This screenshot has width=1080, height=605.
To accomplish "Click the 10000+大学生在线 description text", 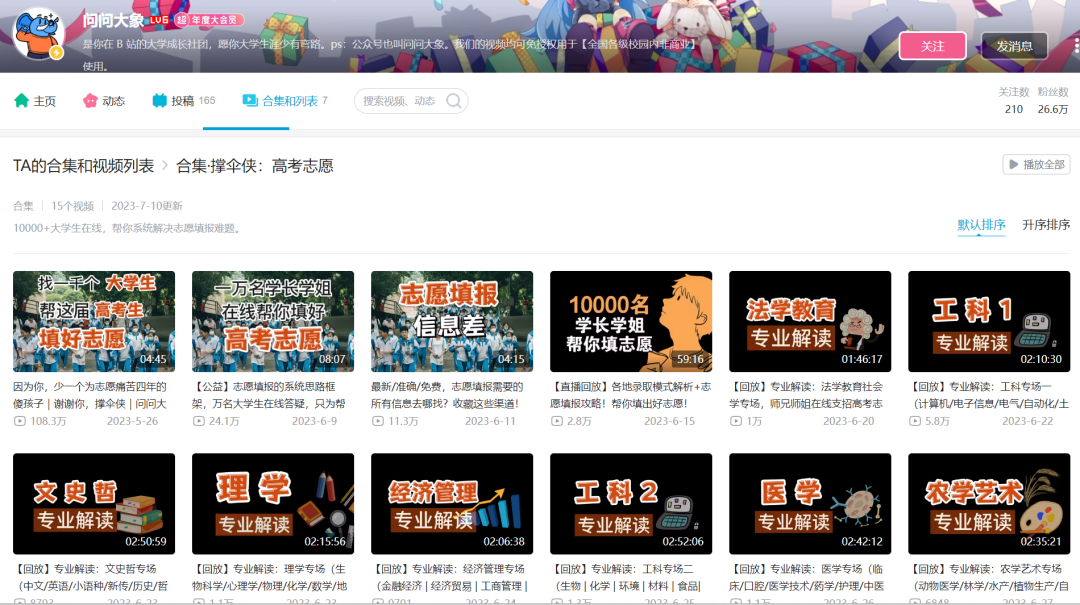I will 128,228.
